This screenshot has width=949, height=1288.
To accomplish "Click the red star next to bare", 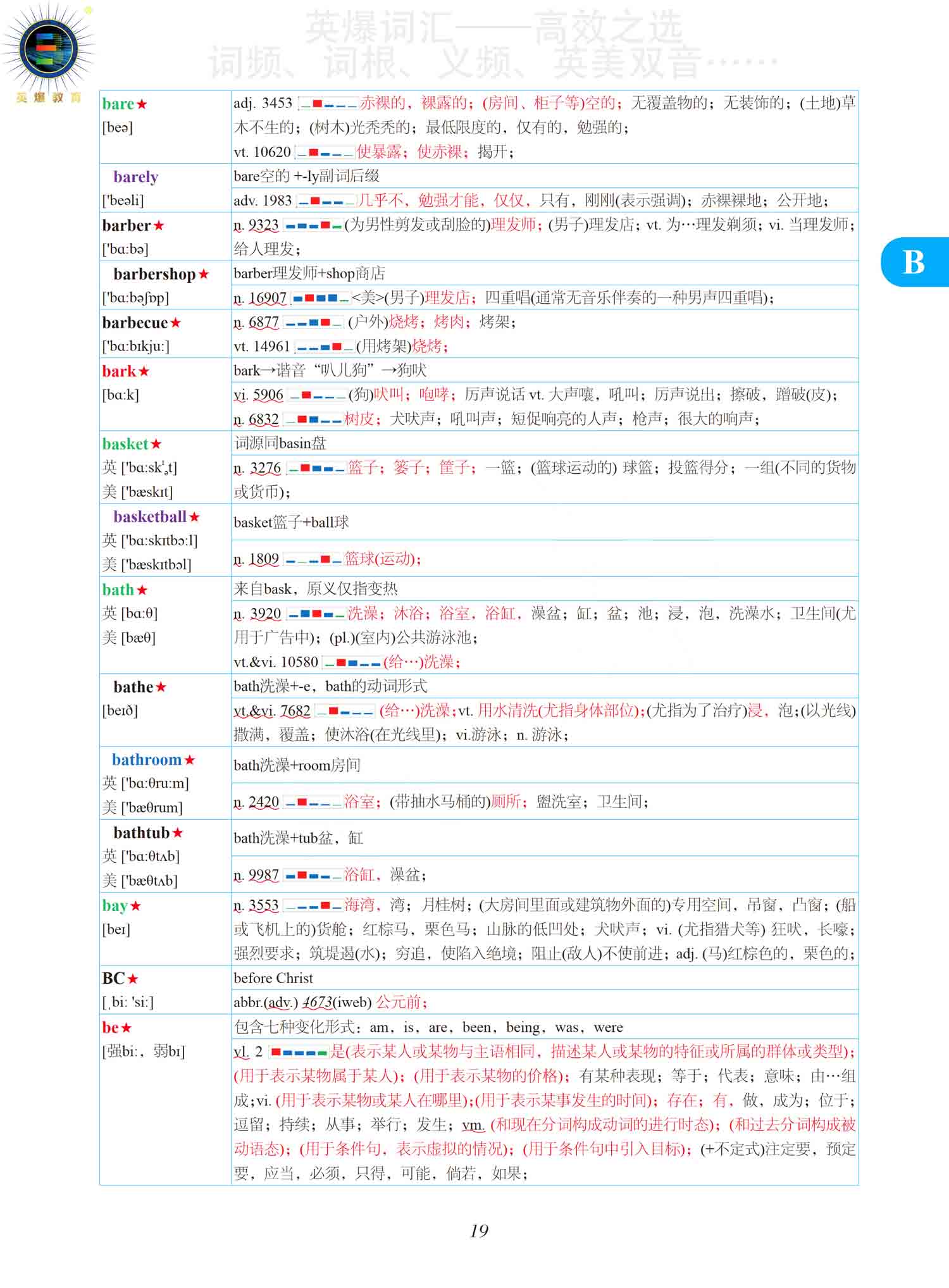I will click(142, 104).
